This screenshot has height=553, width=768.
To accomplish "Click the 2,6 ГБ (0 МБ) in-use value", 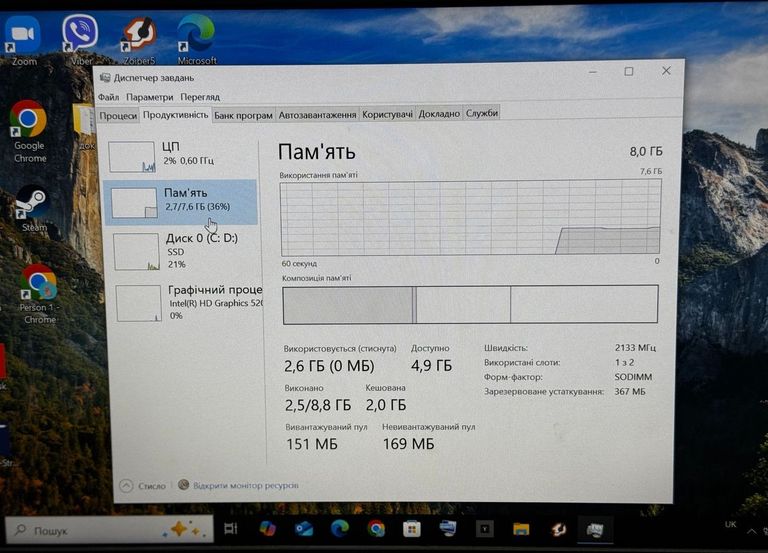I will click(329, 366).
